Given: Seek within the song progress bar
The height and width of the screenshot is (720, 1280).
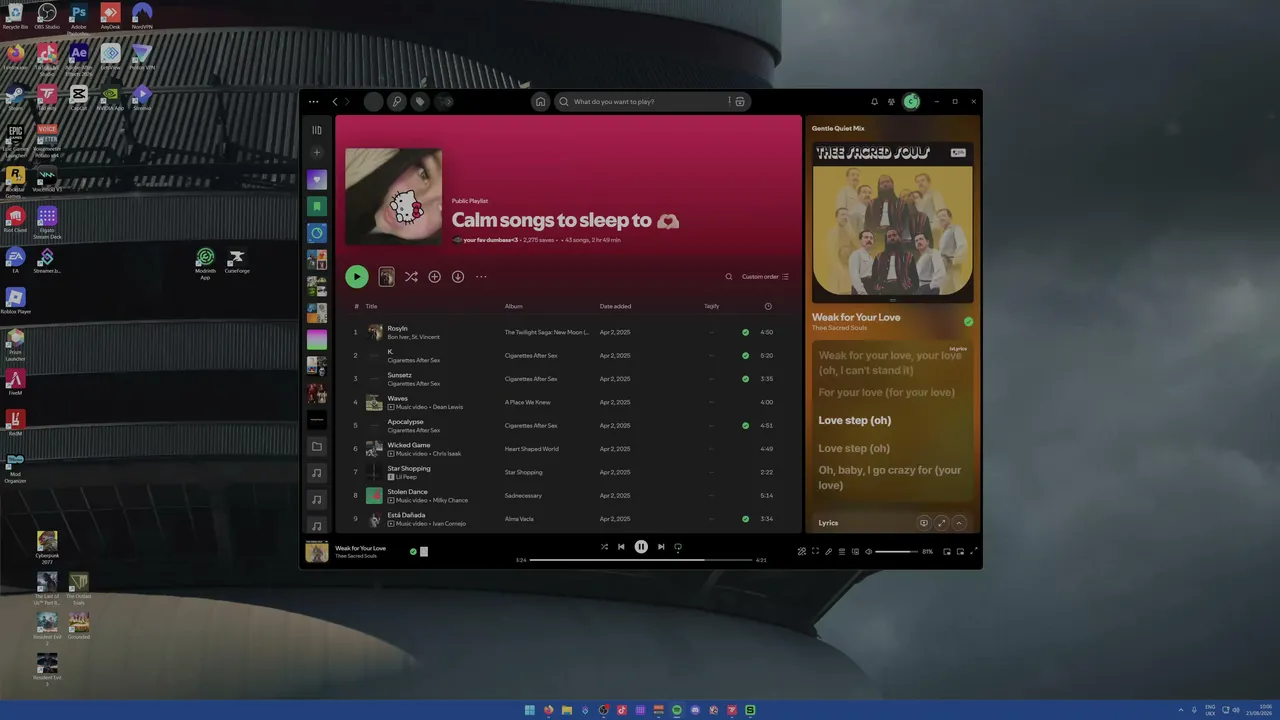Looking at the screenshot, I should tap(641, 560).
